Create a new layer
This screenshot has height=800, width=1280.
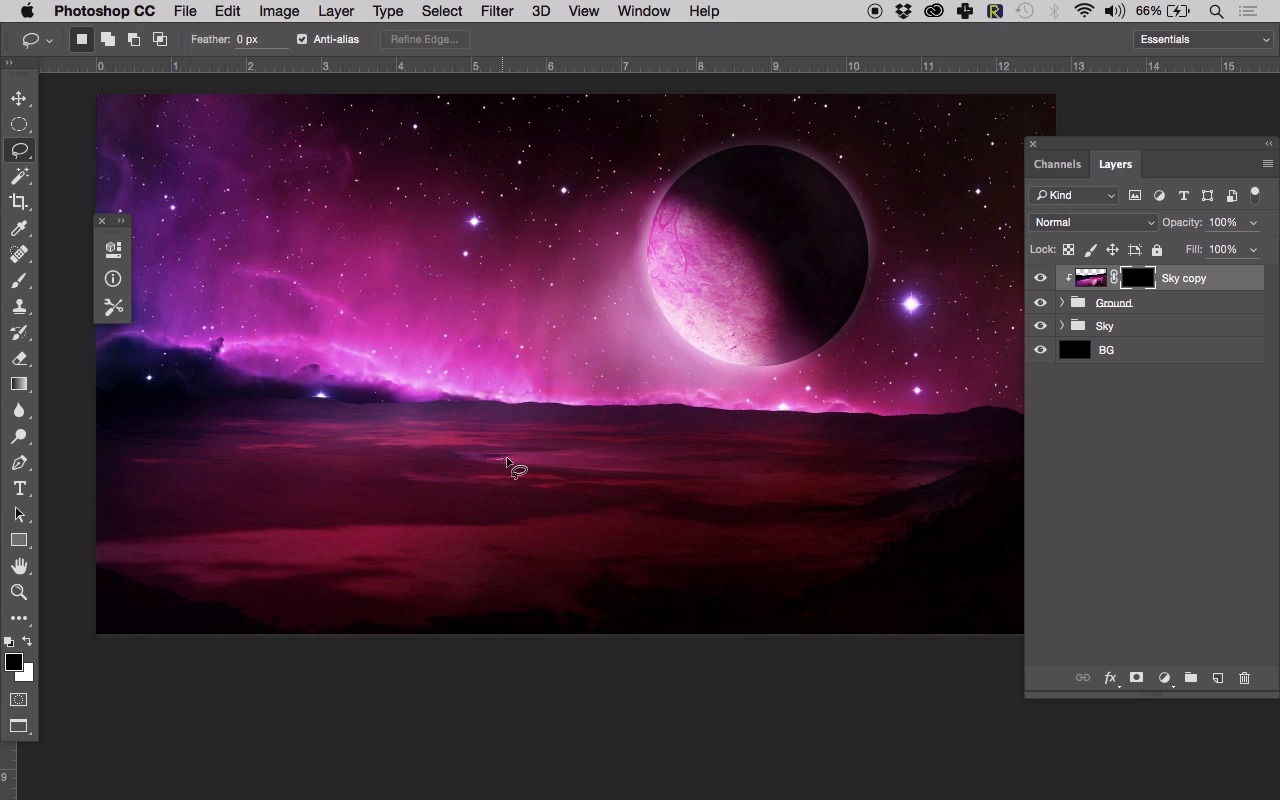click(x=1218, y=678)
